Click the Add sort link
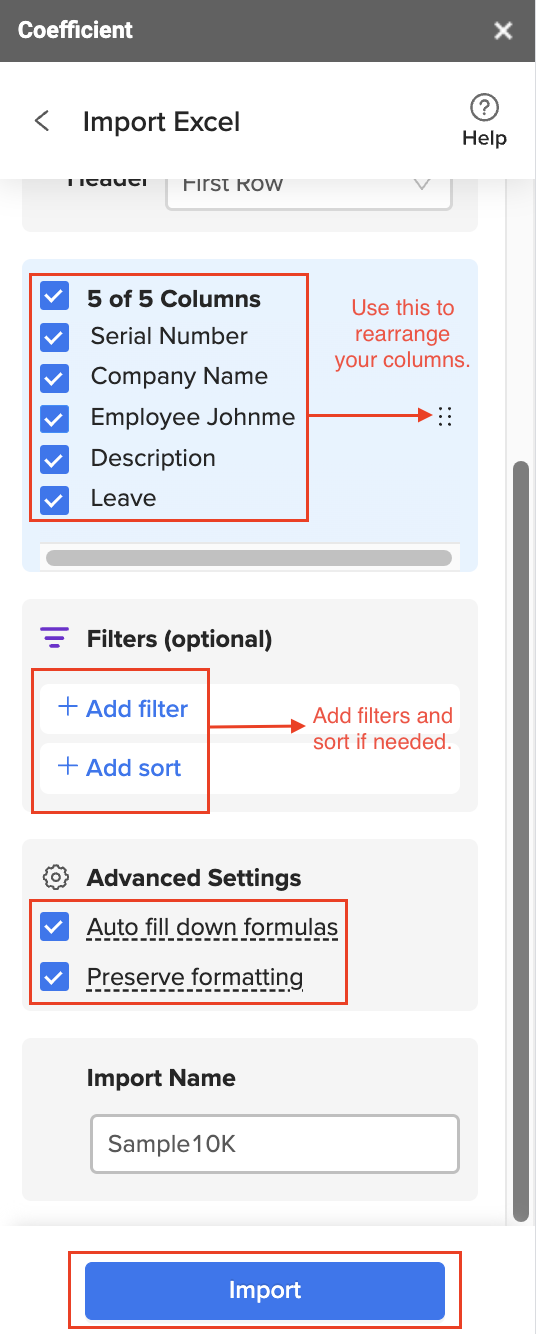 coord(134,768)
